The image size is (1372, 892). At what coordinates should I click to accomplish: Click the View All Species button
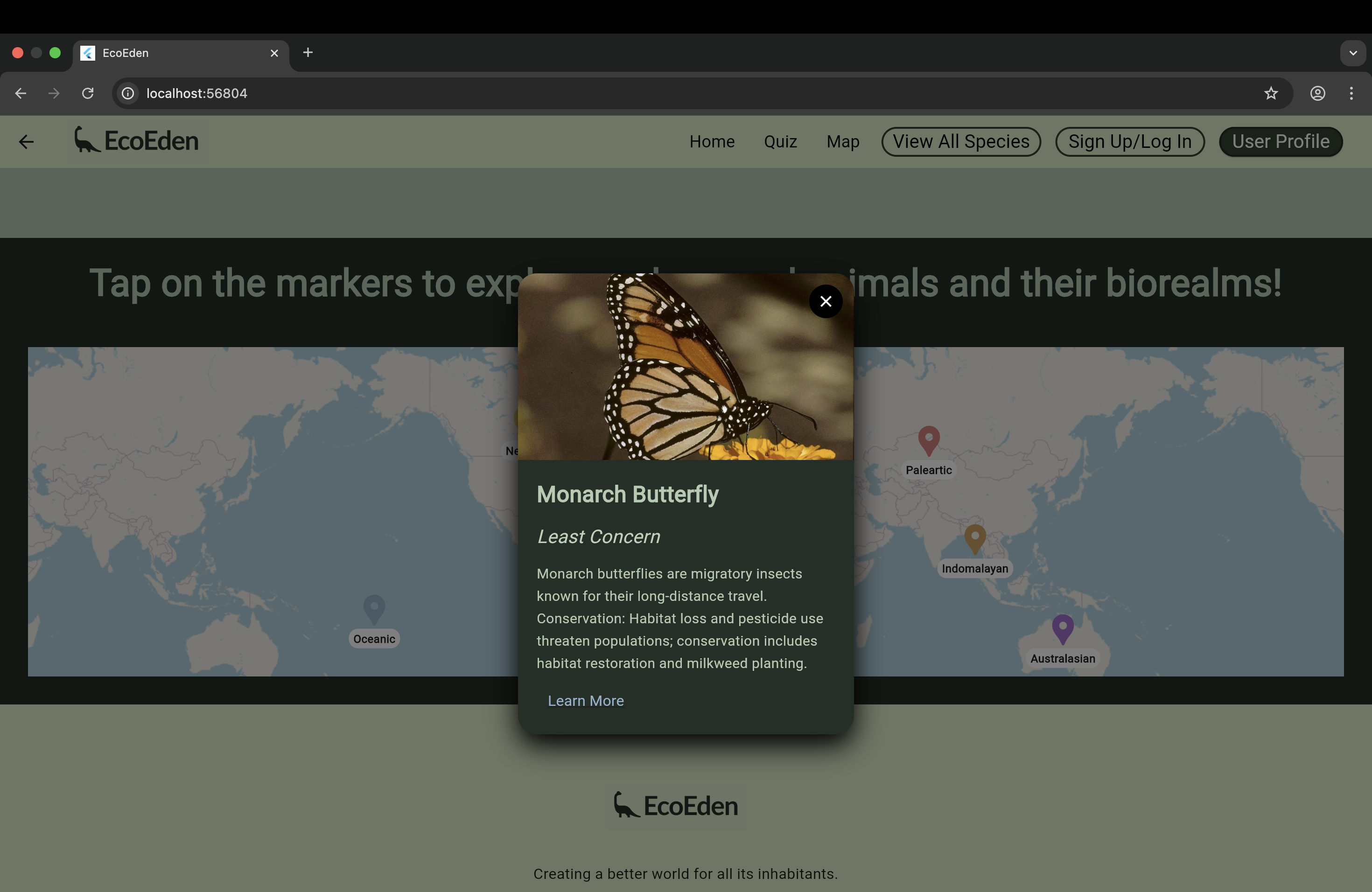[x=960, y=142]
